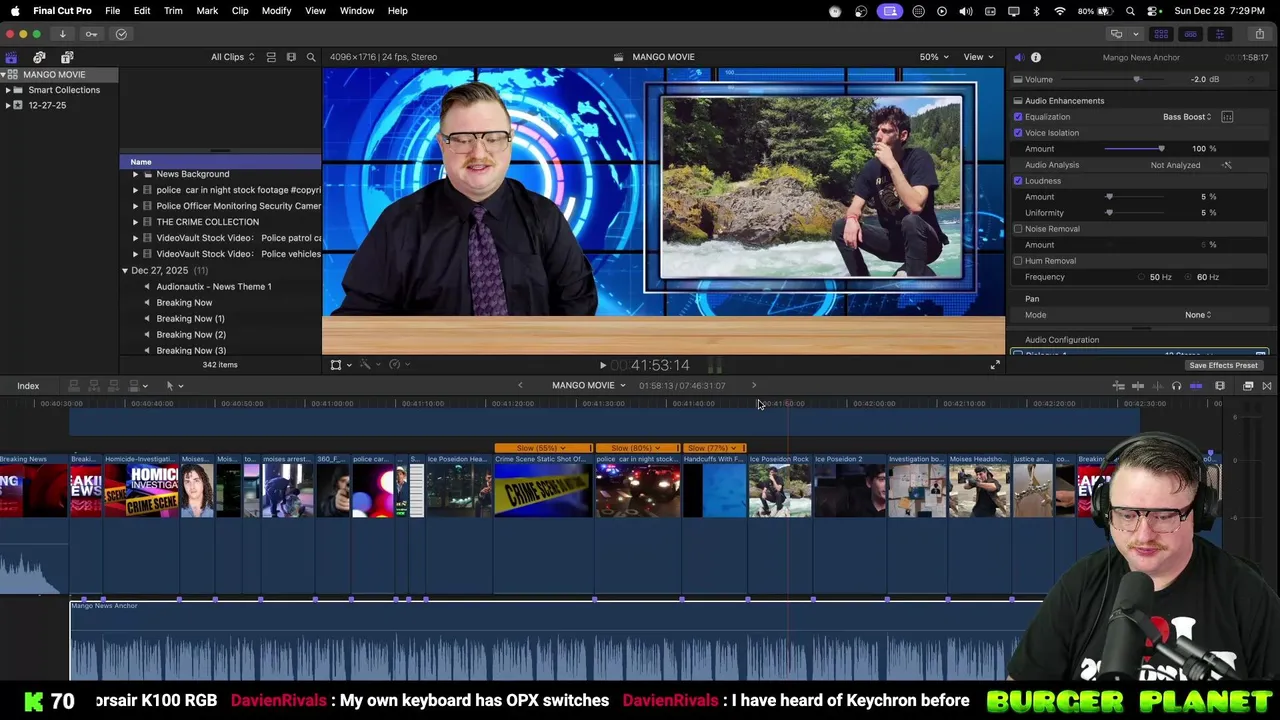This screenshot has height=720, width=1280.
Task: Open the Equalization graphic EQ icon
Action: coord(1227,117)
